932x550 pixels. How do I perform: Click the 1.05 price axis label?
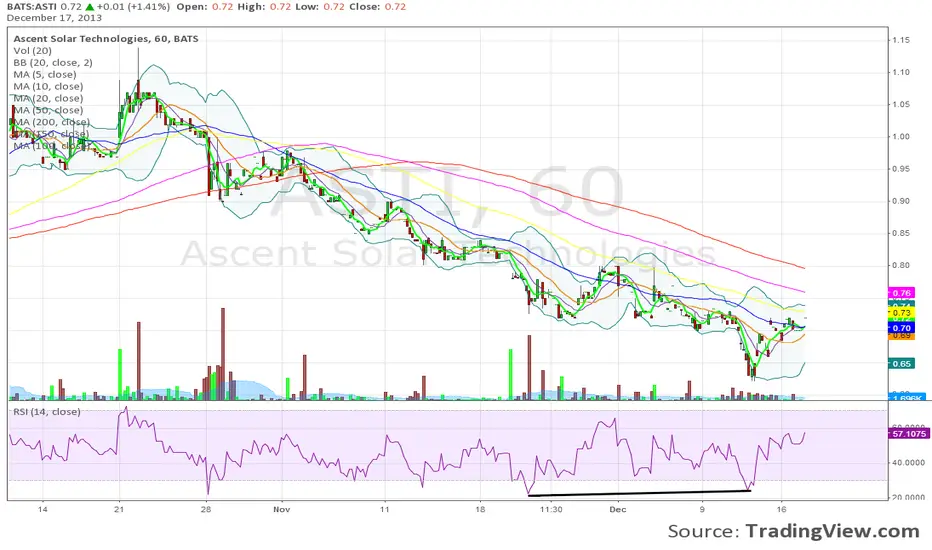click(x=901, y=104)
